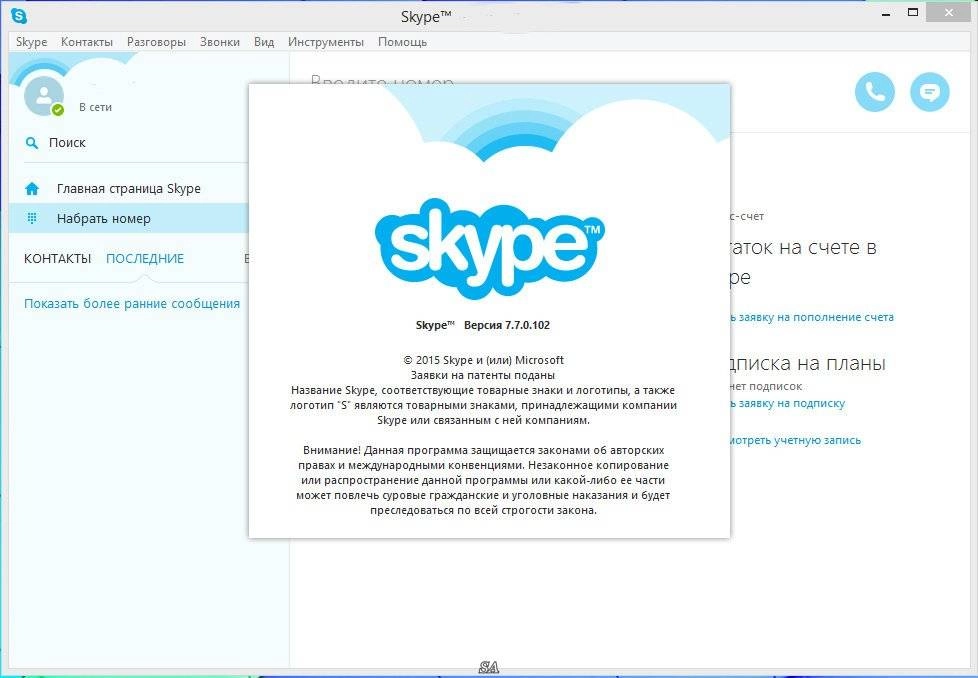The height and width of the screenshot is (678, 978).
Task: Click the Skype logo in title bar
Action: click(19, 16)
